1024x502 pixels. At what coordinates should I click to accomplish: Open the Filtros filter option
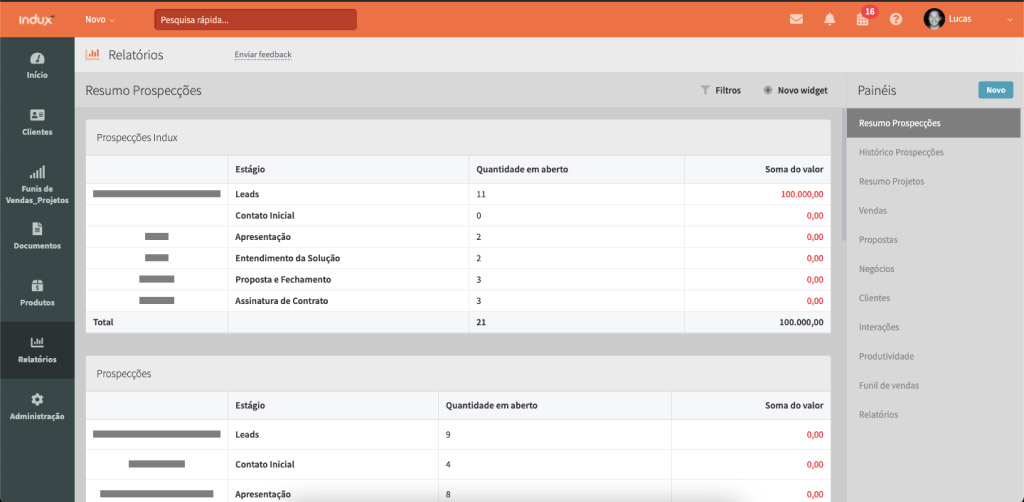(x=721, y=90)
